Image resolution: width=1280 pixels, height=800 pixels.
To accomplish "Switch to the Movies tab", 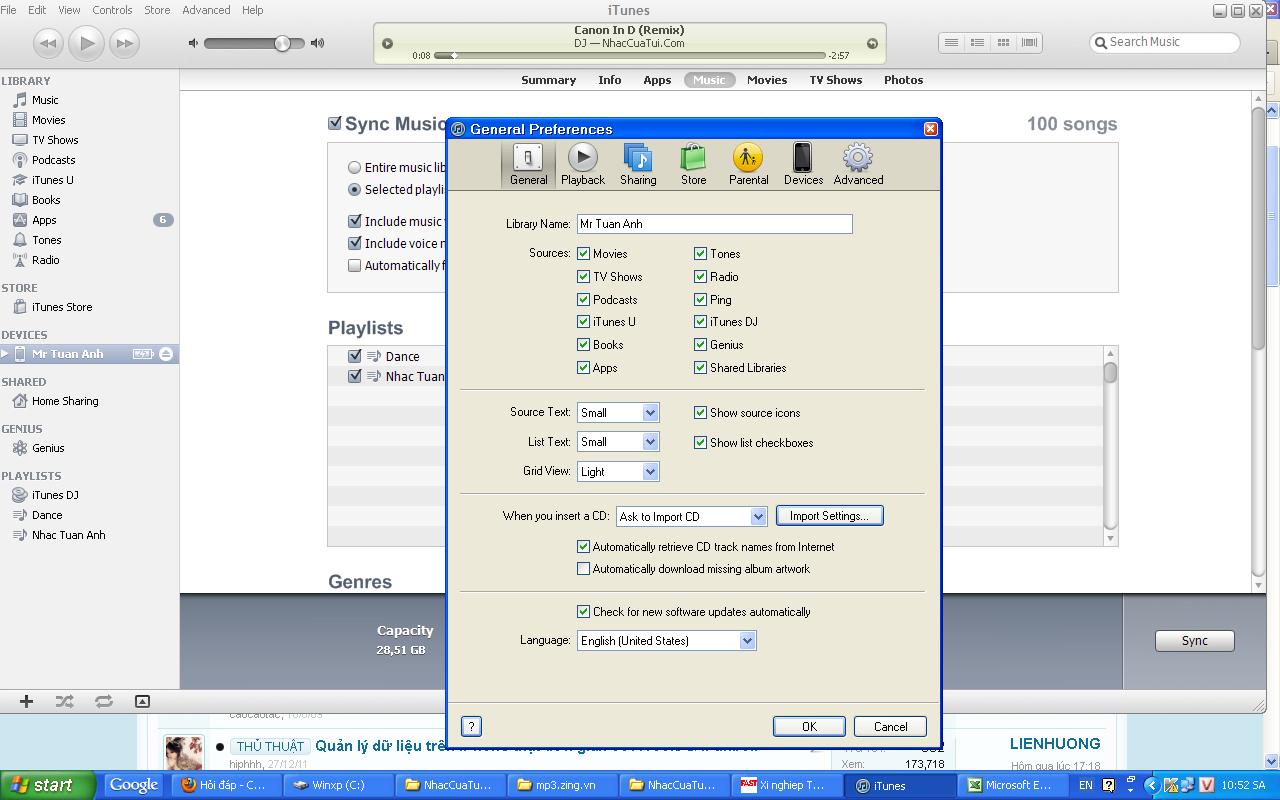I will click(767, 80).
